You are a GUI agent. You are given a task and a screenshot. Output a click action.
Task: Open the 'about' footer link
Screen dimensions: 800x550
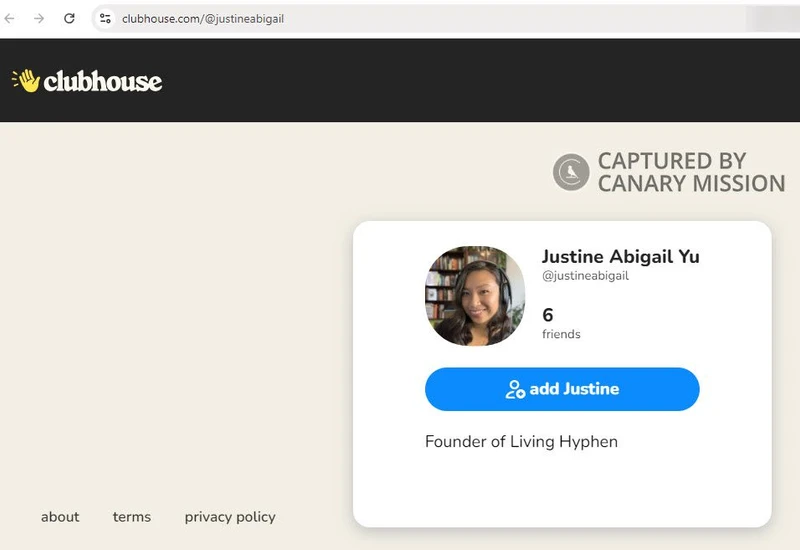point(60,517)
